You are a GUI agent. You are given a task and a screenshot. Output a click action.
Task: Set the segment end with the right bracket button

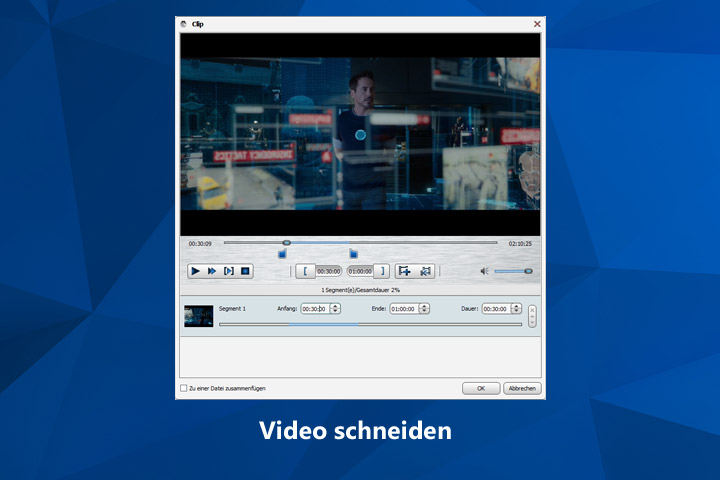382,271
